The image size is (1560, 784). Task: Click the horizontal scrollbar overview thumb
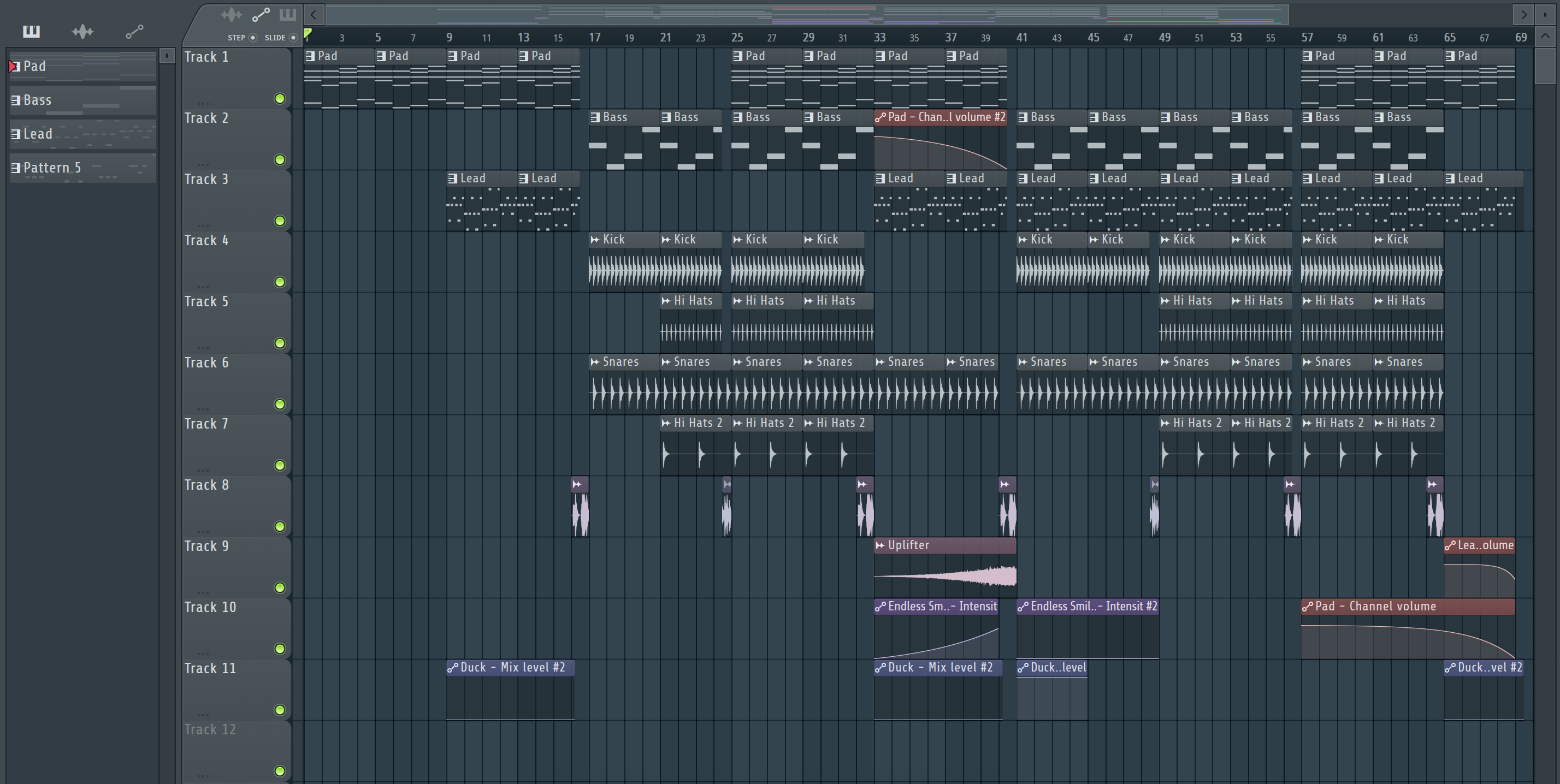point(807,14)
